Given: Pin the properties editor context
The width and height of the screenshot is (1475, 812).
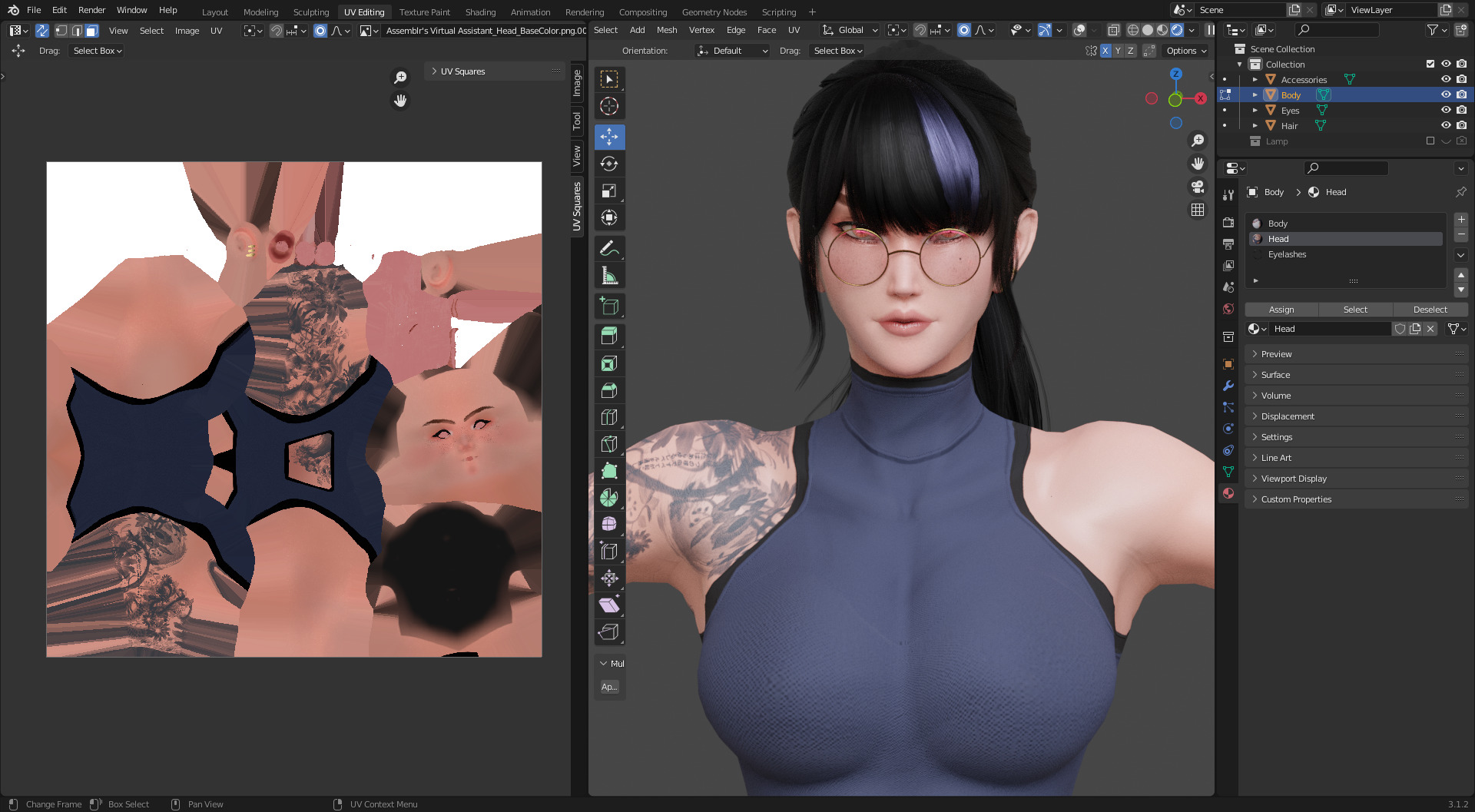Looking at the screenshot, I should 1460,192.
